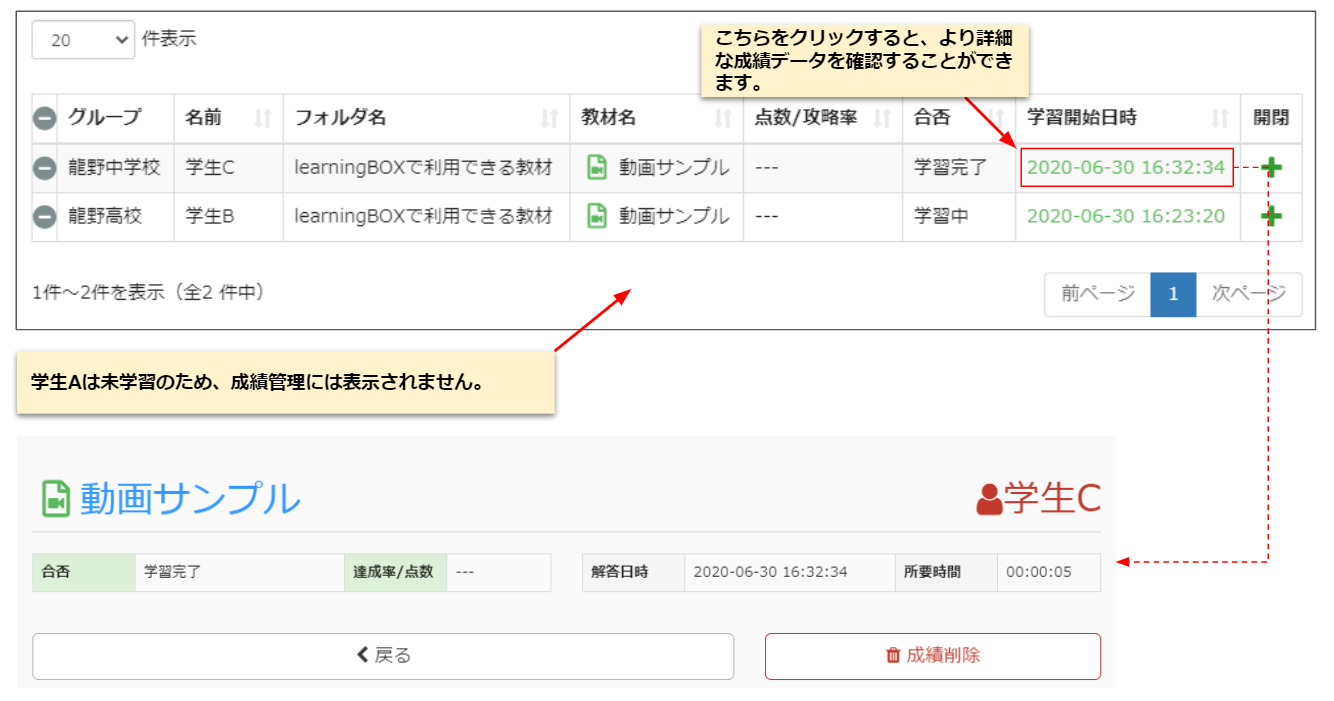Click green plus icon in 学生B row
Viewport: 1334px width, 701px height.
pyautogui.click(x=1271, y=216)
